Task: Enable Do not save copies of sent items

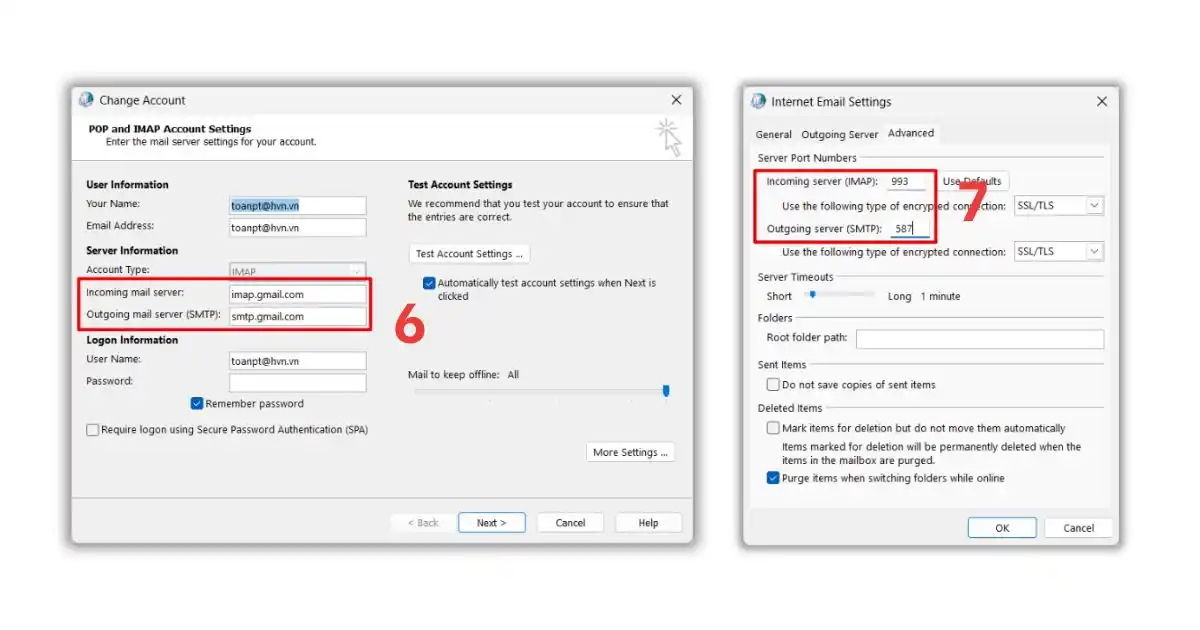Action: (x=773, y=385)
